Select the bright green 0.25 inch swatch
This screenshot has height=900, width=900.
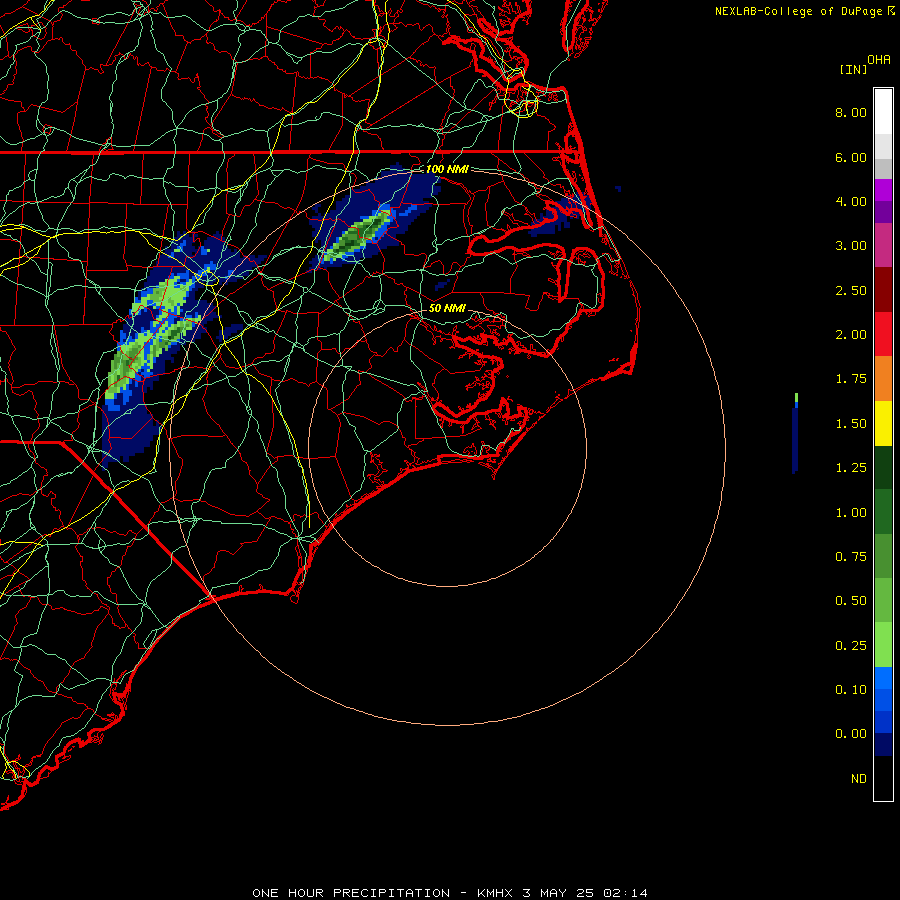click(883, 645)
